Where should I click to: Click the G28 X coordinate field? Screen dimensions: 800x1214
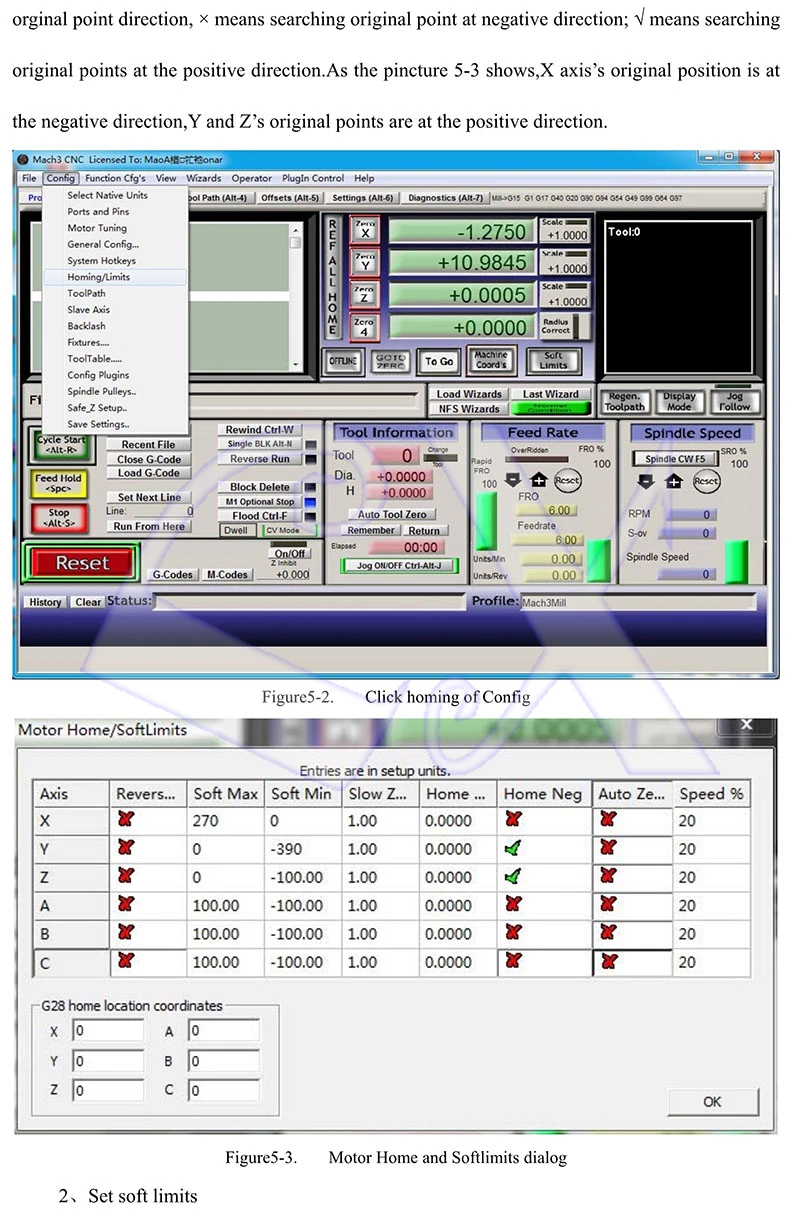click(x=107, y=1031)
